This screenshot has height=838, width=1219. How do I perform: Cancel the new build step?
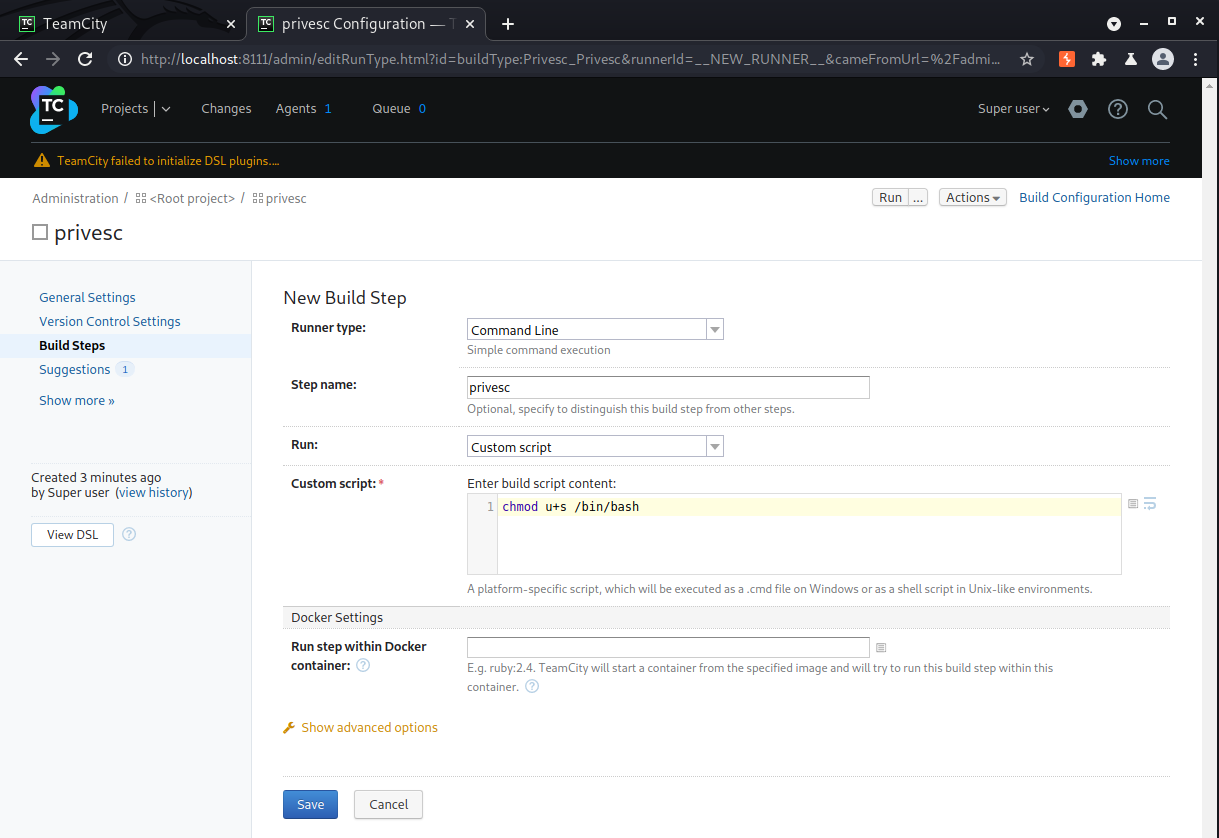pos(388,804)
